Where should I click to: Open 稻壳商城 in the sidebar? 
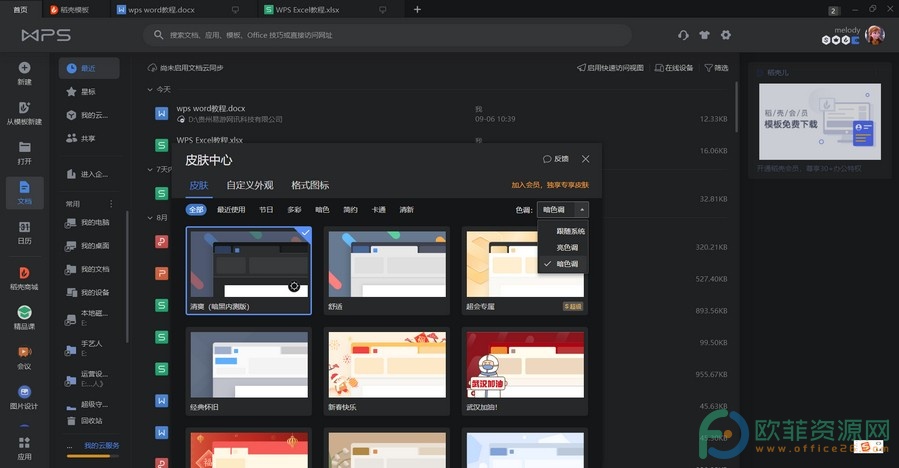pos(24,278)
